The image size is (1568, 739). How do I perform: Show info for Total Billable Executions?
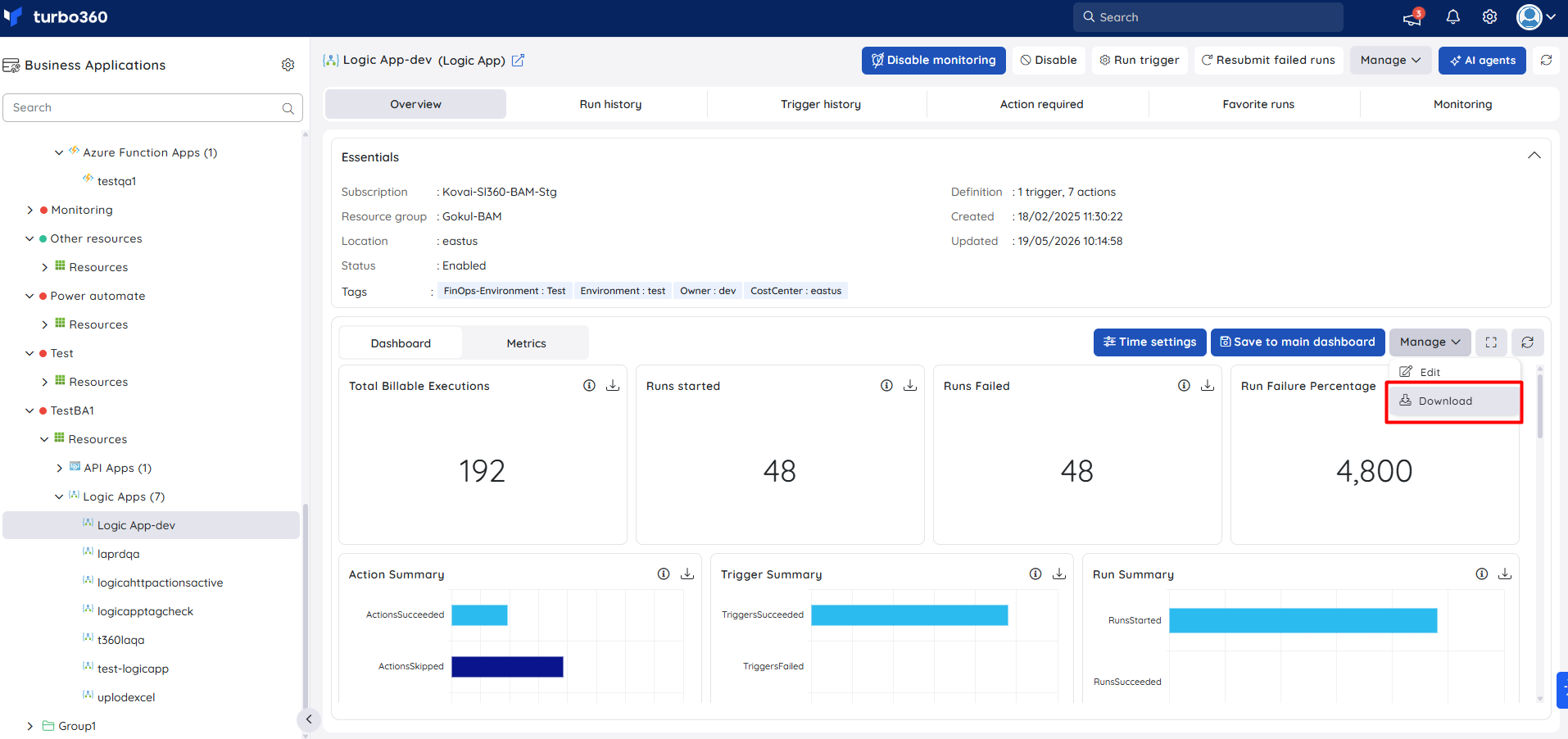[x=589, y=386]
